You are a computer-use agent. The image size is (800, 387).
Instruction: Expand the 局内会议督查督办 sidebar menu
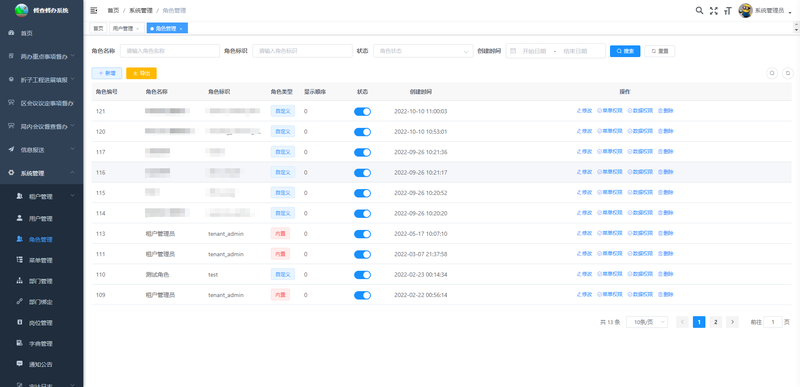pyautogui.click(x=41, y=126)
